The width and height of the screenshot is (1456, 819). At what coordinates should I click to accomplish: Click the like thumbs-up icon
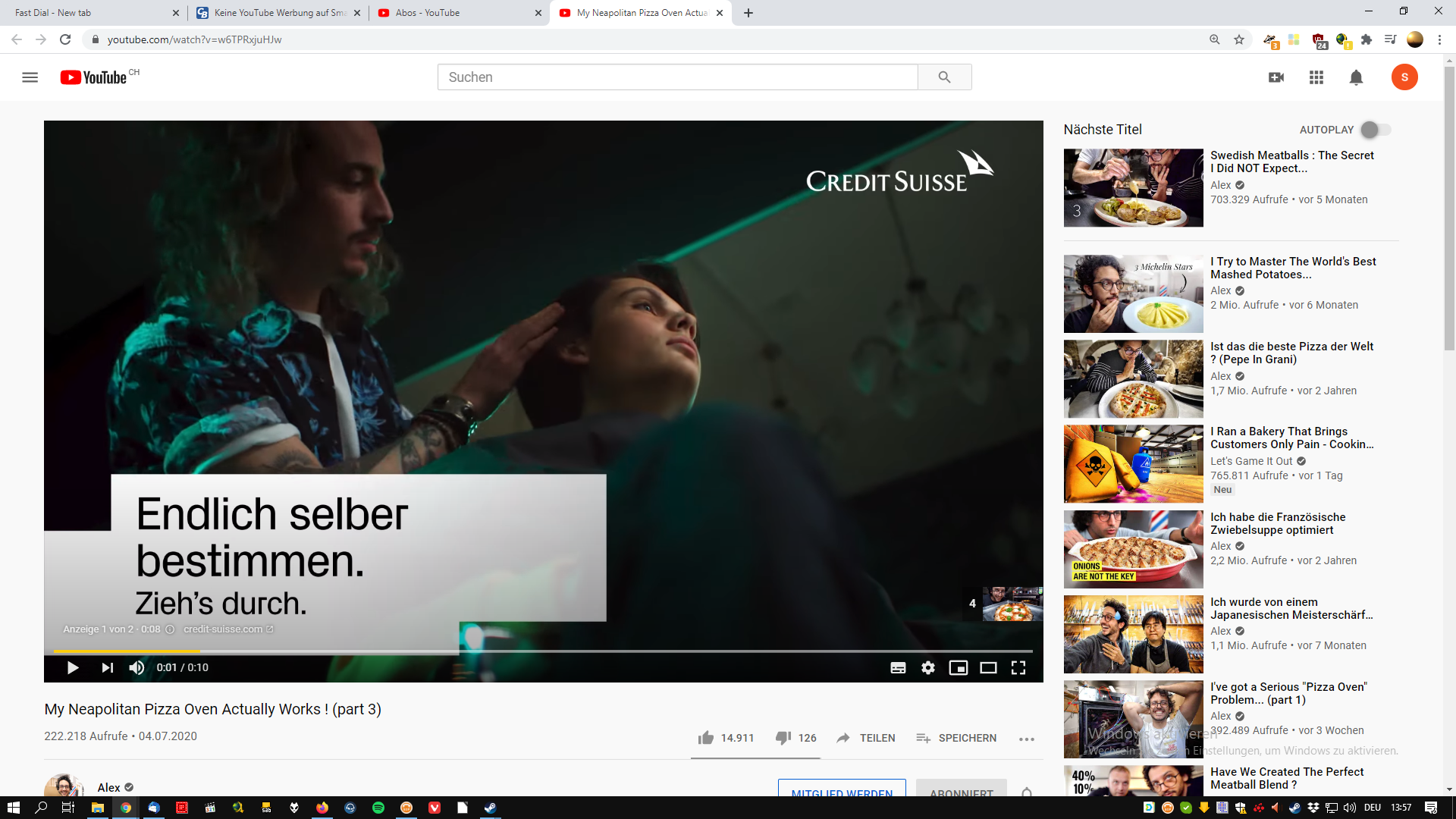pos(706,738)
